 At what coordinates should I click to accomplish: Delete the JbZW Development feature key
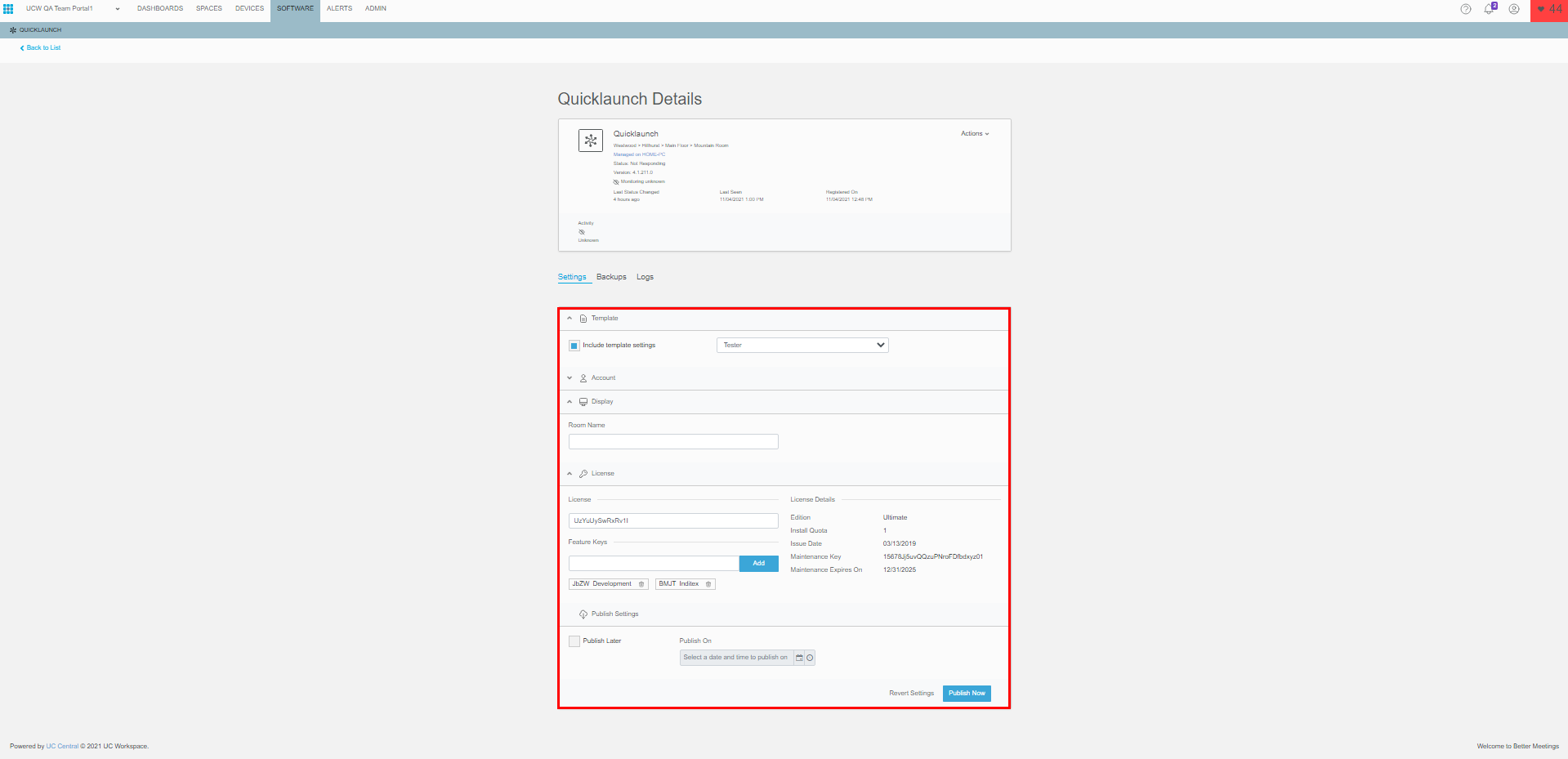pos(641,584)
